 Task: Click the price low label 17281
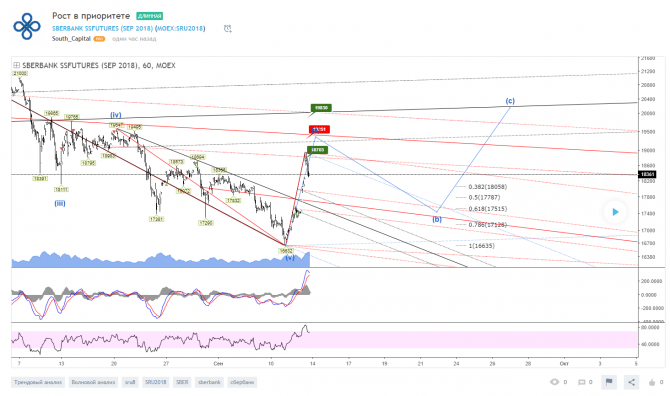click(x=156, y=219)
